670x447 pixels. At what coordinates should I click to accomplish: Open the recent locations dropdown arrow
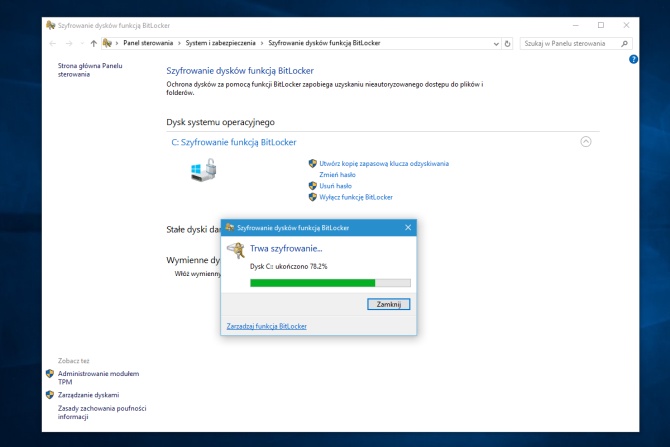tap(80, 44)
